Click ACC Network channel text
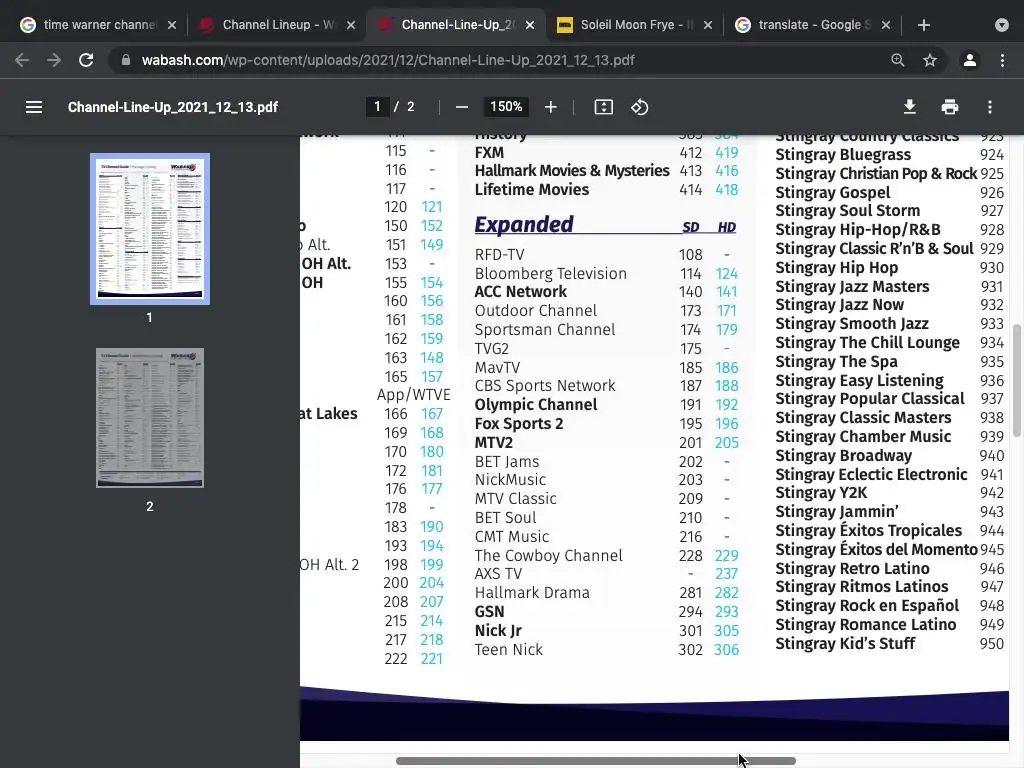Image resolution: width=1024 pixels, height=768 pixels. [x=520, y=292]
